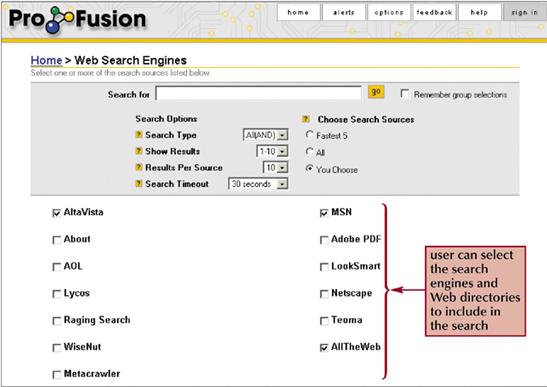Screen dimensions: 547x387
Task: Open help icon beside Search Type
Action: pyautogui.click(x=139, y=134)
